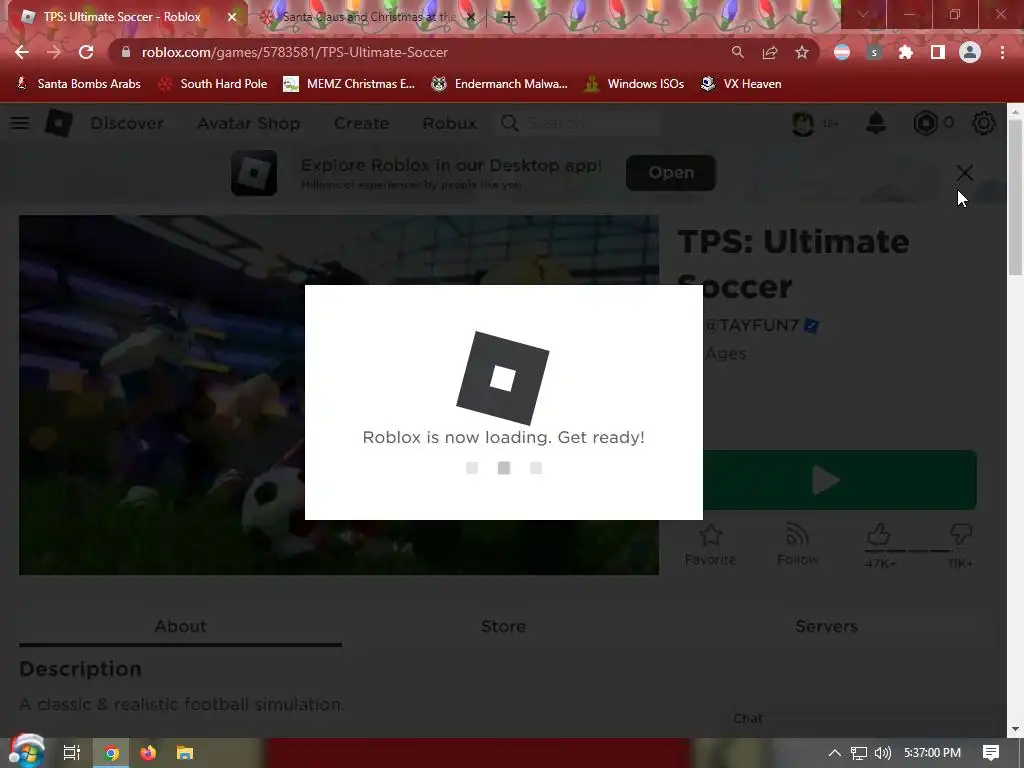Open MEMZ Christmas bookmark
Image resolution: width=1024 pixels, height=768 pixels.
coord(349,84)
